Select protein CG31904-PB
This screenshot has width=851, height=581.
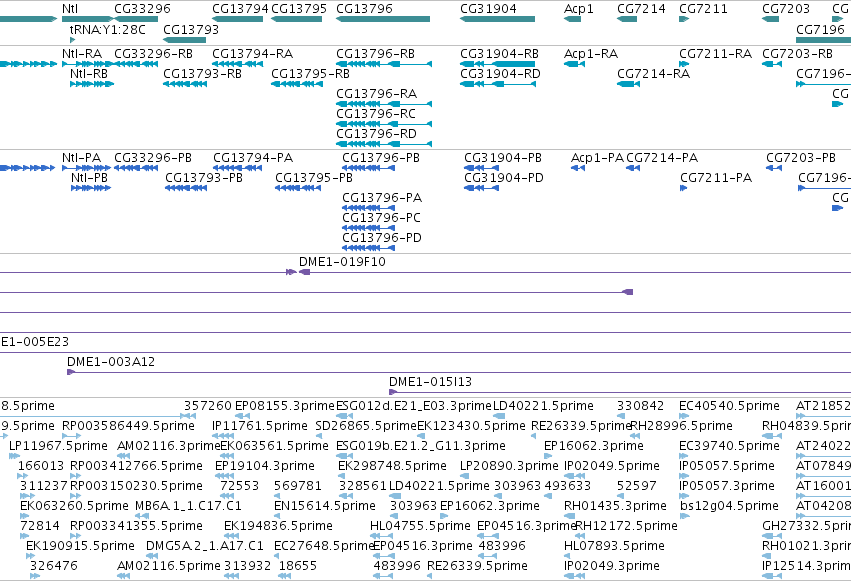pyautogui.click(x=481, y=168)
